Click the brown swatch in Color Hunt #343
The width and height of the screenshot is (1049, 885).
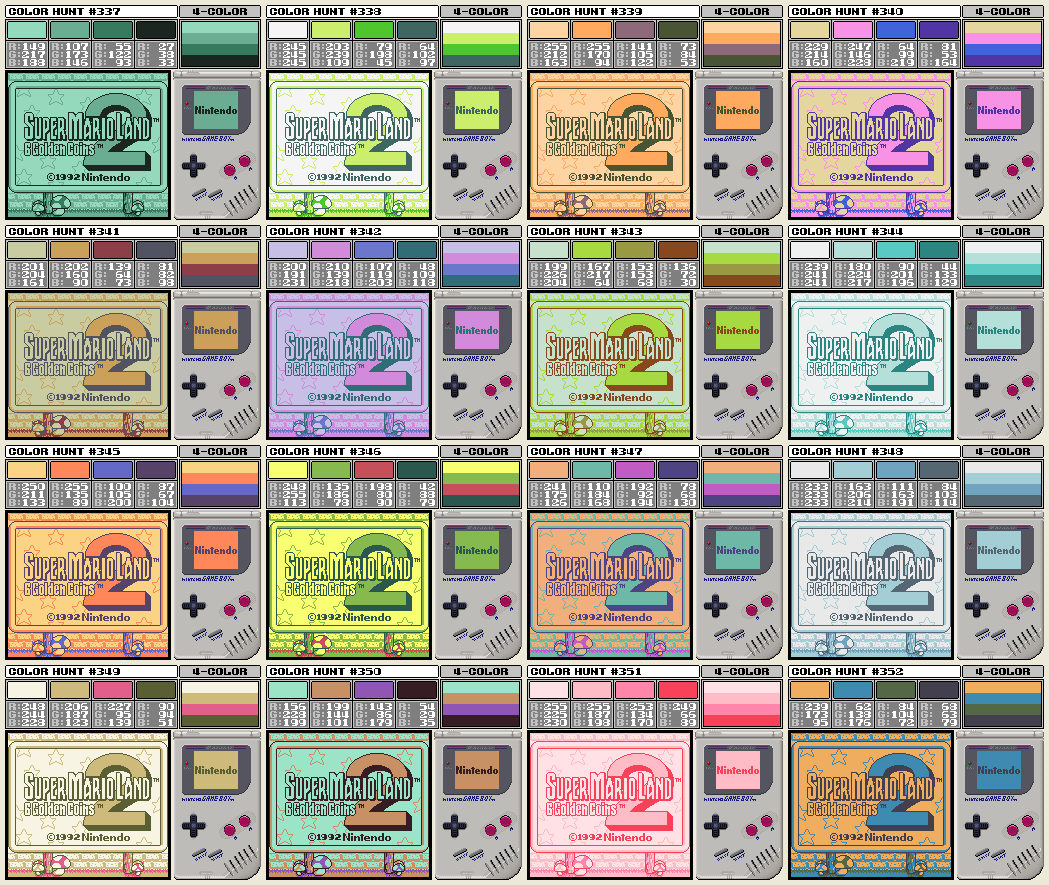(x=678, y=250)
